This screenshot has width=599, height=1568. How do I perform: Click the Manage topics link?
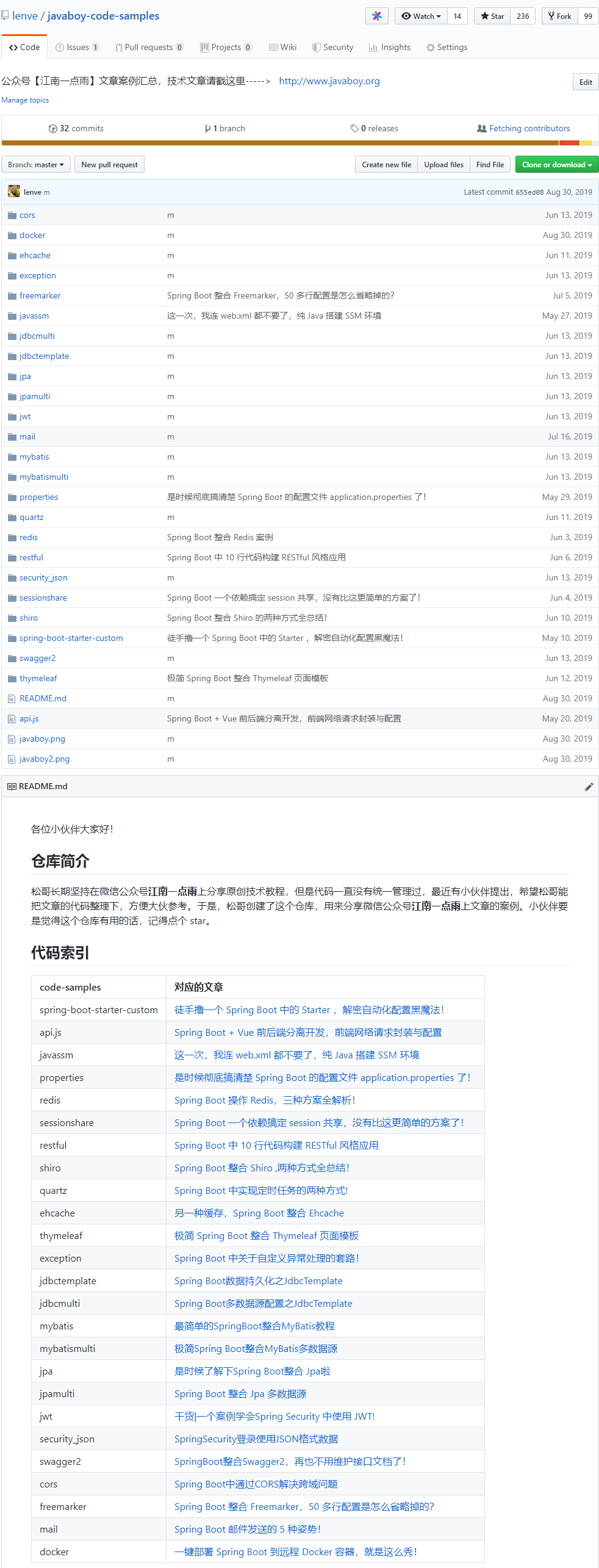[25, 100]
